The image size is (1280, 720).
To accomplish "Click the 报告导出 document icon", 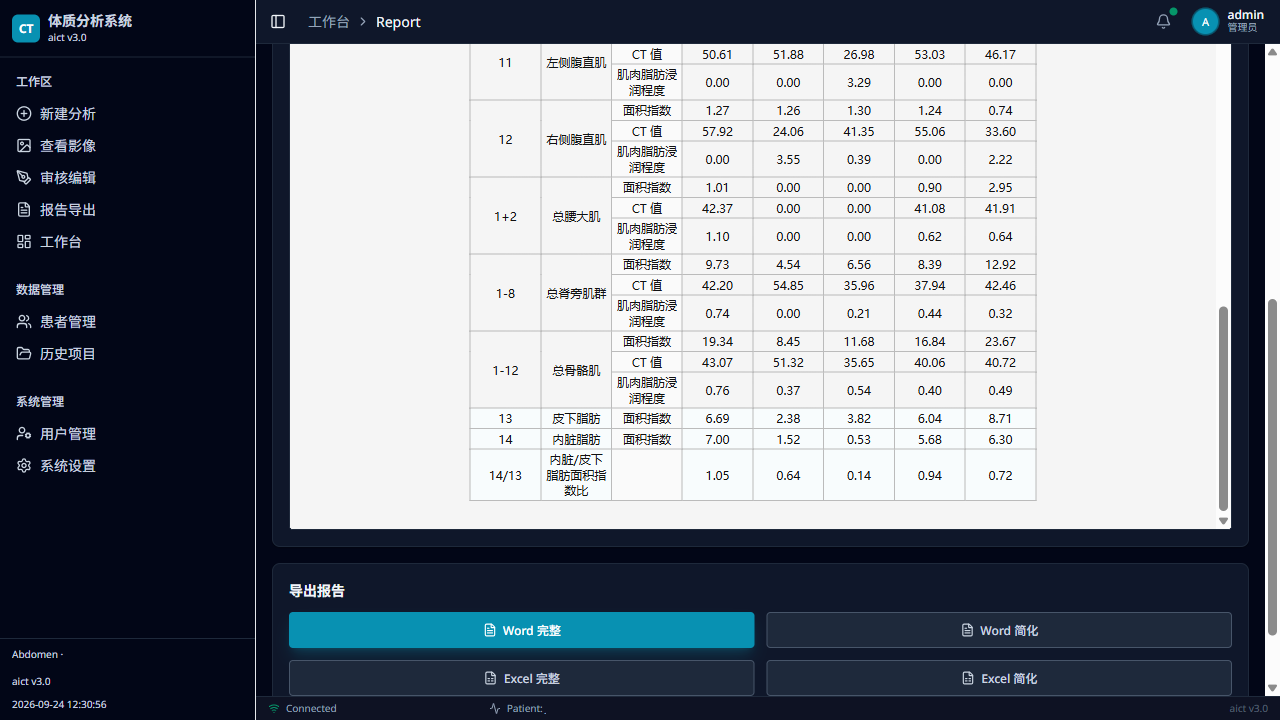I will coord(24,210).
